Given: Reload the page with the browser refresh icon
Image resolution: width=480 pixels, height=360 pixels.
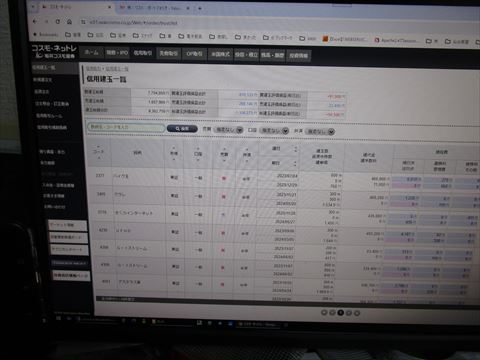Looking at the screenshot, I should pyautogui.click(x=58, y=22).
